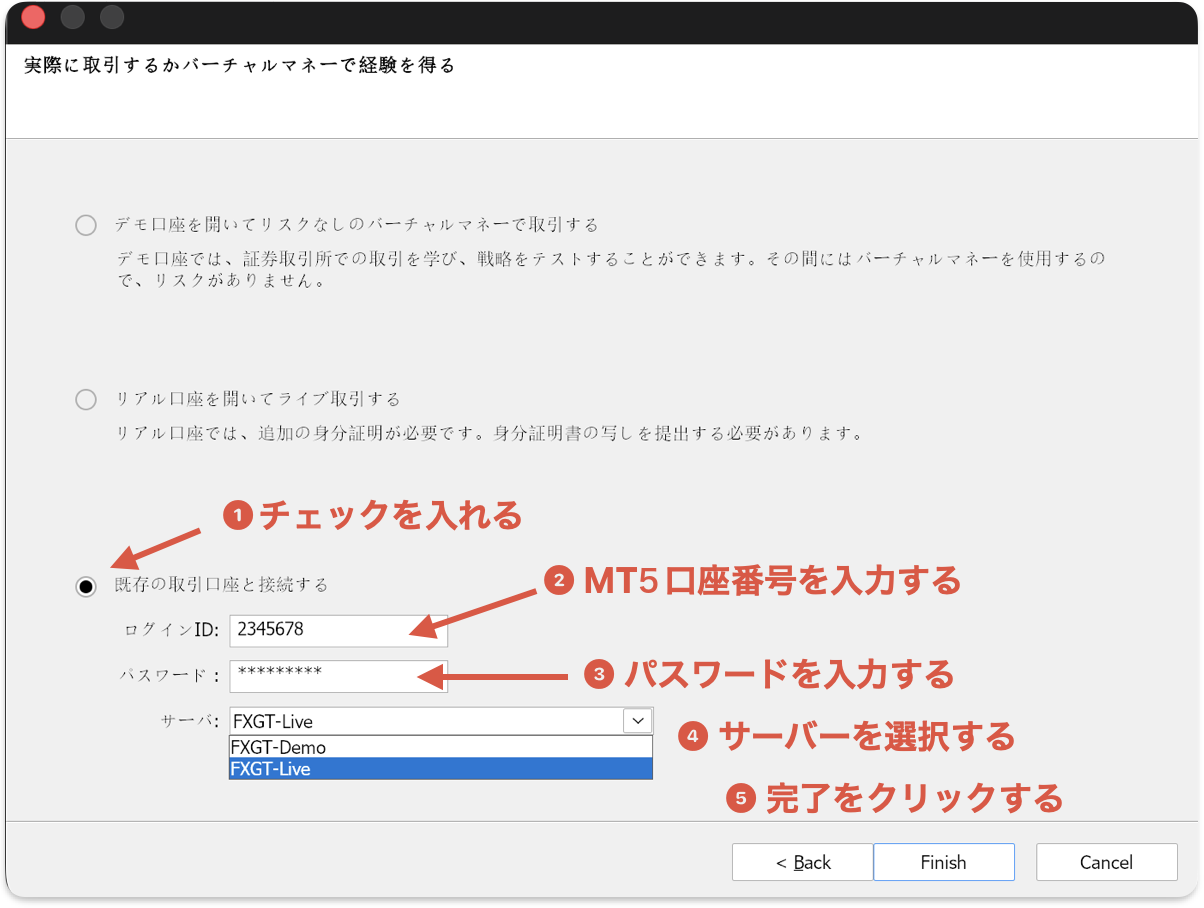Click the 'デモ口座を開いて' option label text

pyautogui.click(x=358, y=225)
